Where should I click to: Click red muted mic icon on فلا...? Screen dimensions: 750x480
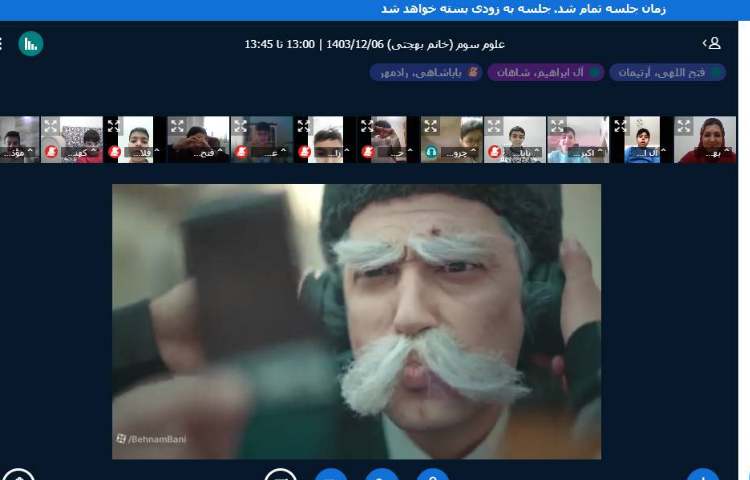point(114,152)
